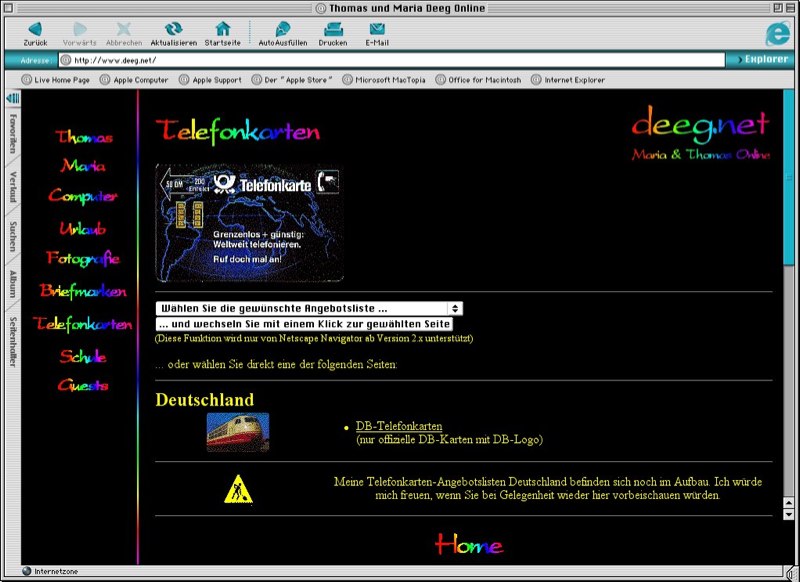This screenshot has width=800, height=582.
Task: Click the AutoAusfüllen toolbar icon
Action: click(x=283, y=29)
